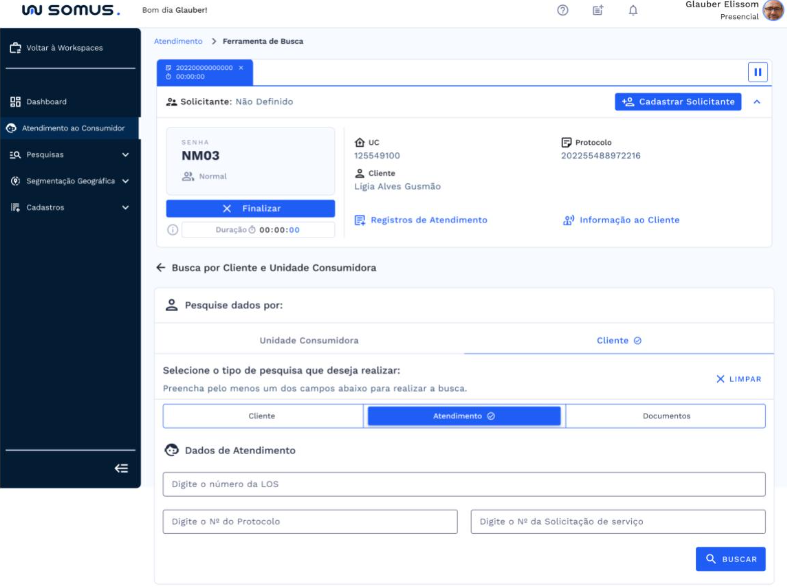Open the notifications bell icon
787x587 pixels.
[633, 10]
